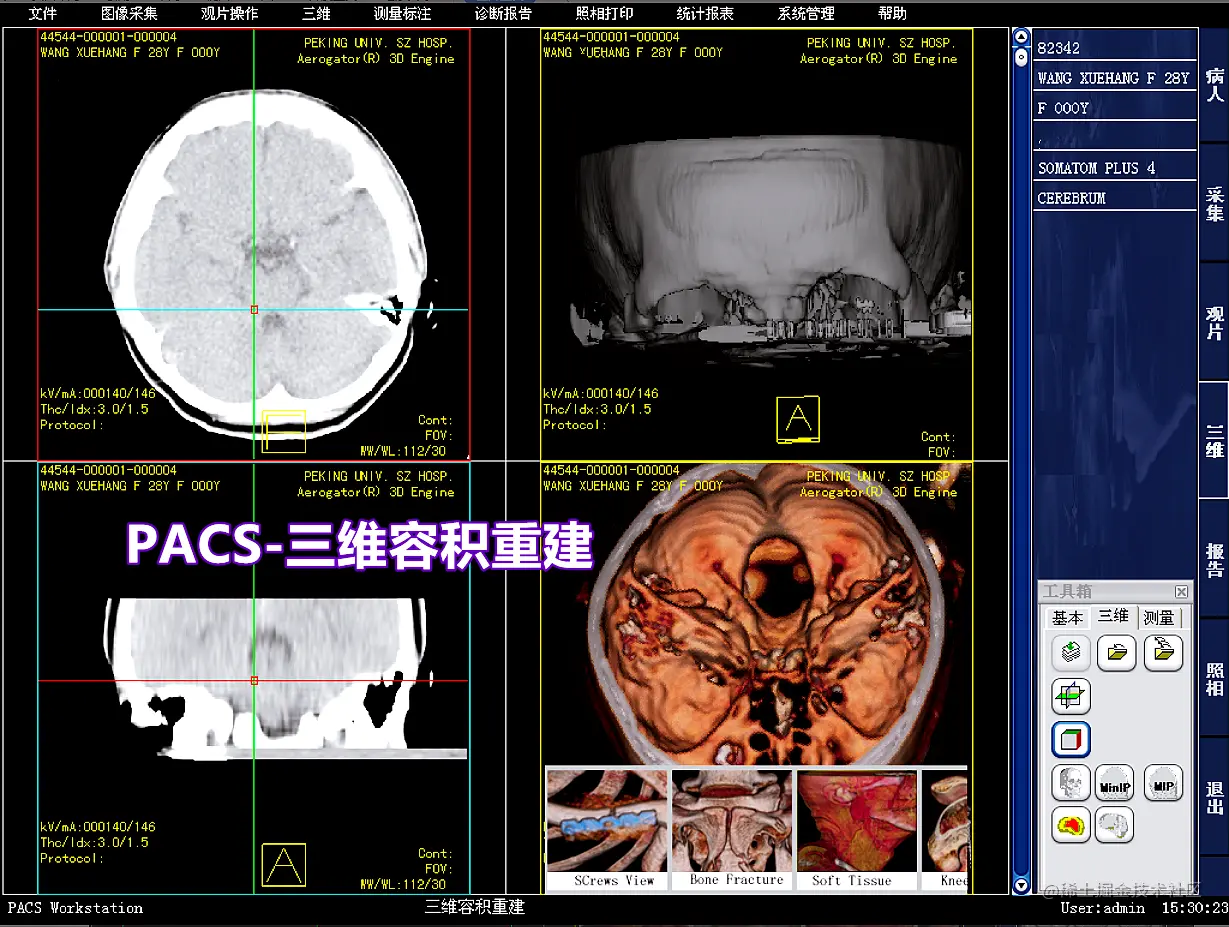Choose the skull bone rendering tool
Screen dimensions: 1229x927
pos(1070,783)
